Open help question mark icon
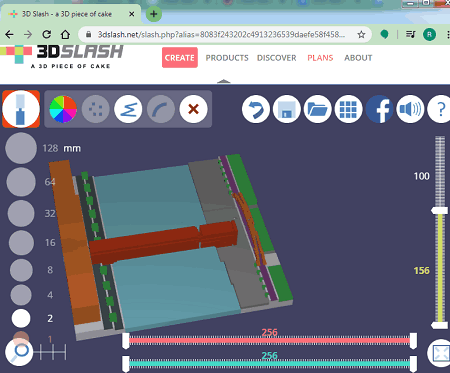 439,109
